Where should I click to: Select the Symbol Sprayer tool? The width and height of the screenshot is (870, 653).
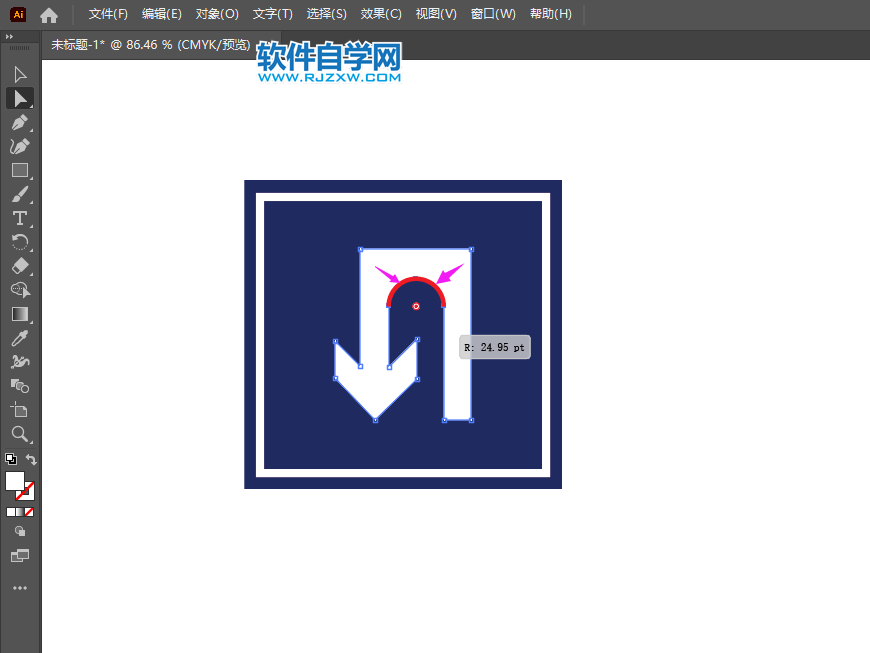point(20,362)
